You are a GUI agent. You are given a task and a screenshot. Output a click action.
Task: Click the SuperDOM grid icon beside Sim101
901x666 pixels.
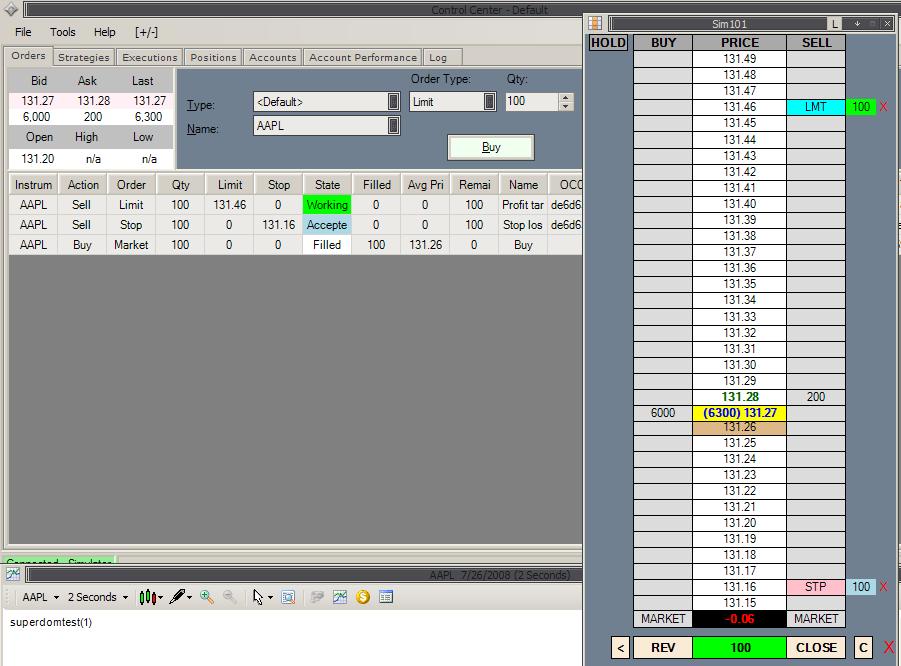[595, 23]
